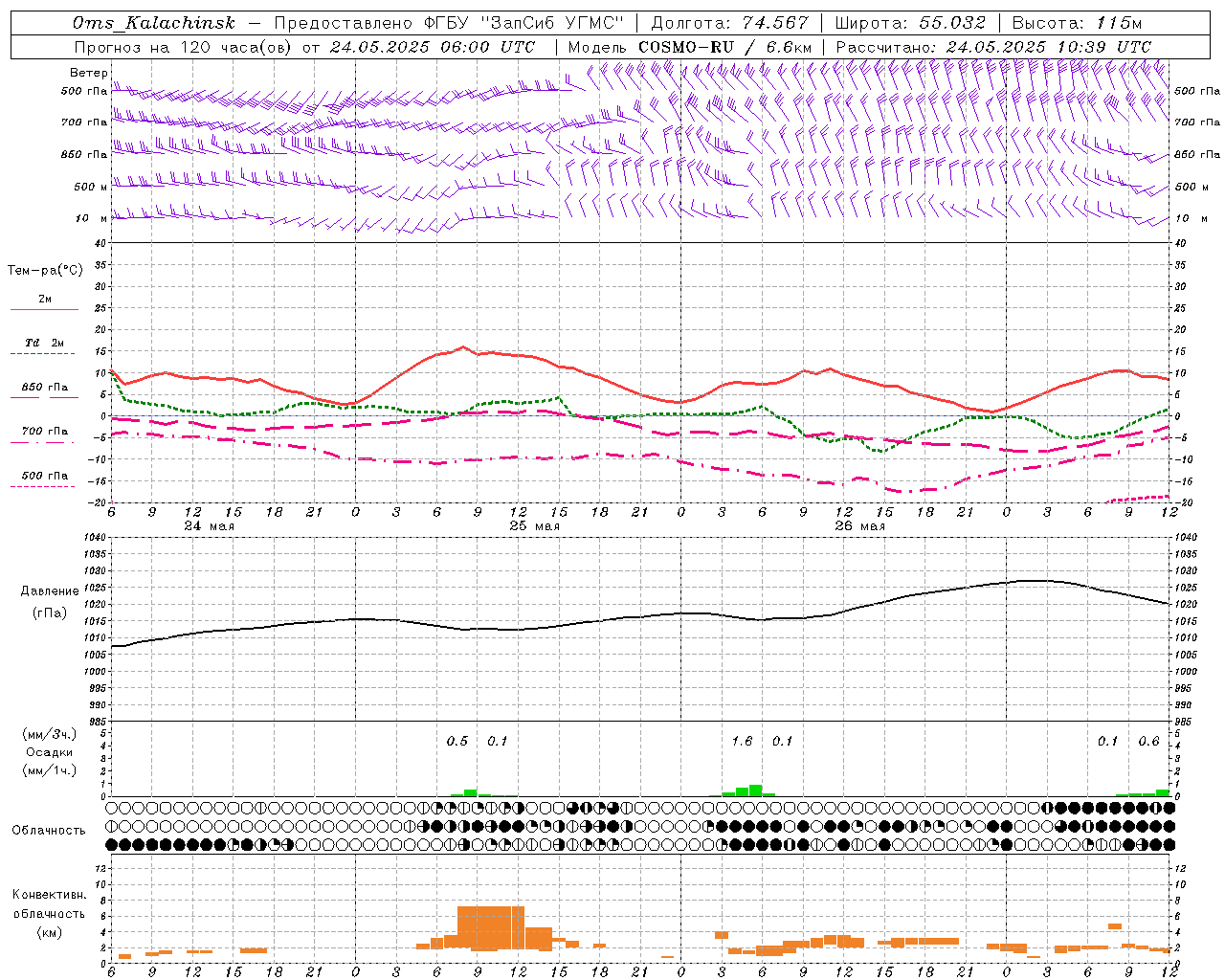Click the 850 гПа temperature legend entry
The height and width of the screenshot is (980, 1225).
point(45,388)
